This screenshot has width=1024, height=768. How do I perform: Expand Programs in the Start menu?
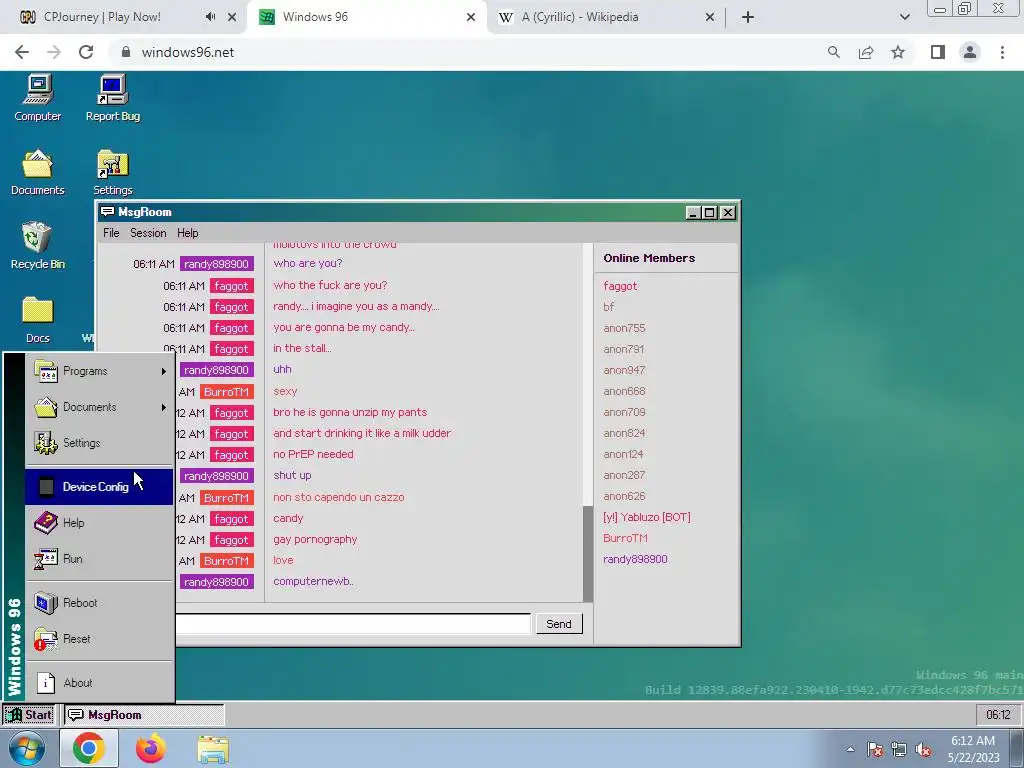(99, 371)
